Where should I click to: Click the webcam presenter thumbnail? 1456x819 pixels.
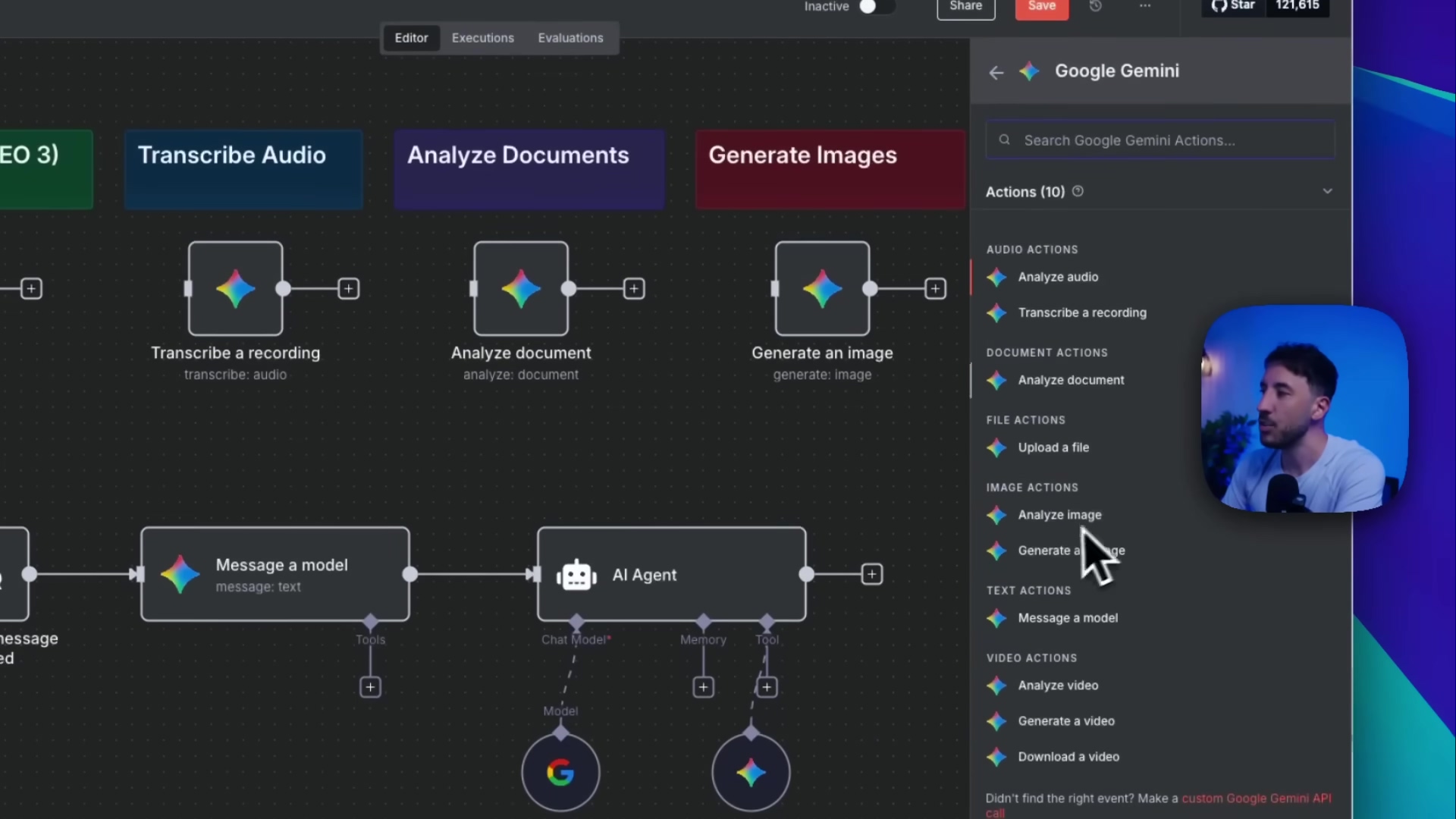tap(1304, 409)
